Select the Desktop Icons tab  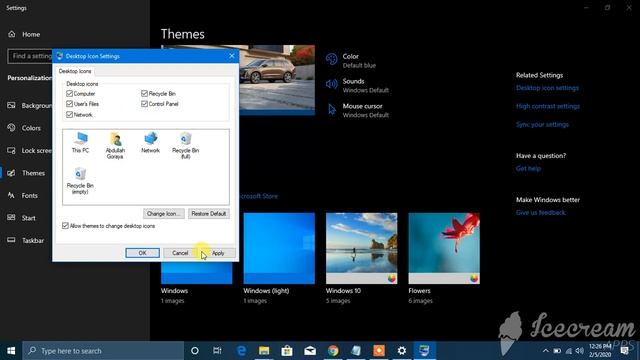(x=75, y=71)
